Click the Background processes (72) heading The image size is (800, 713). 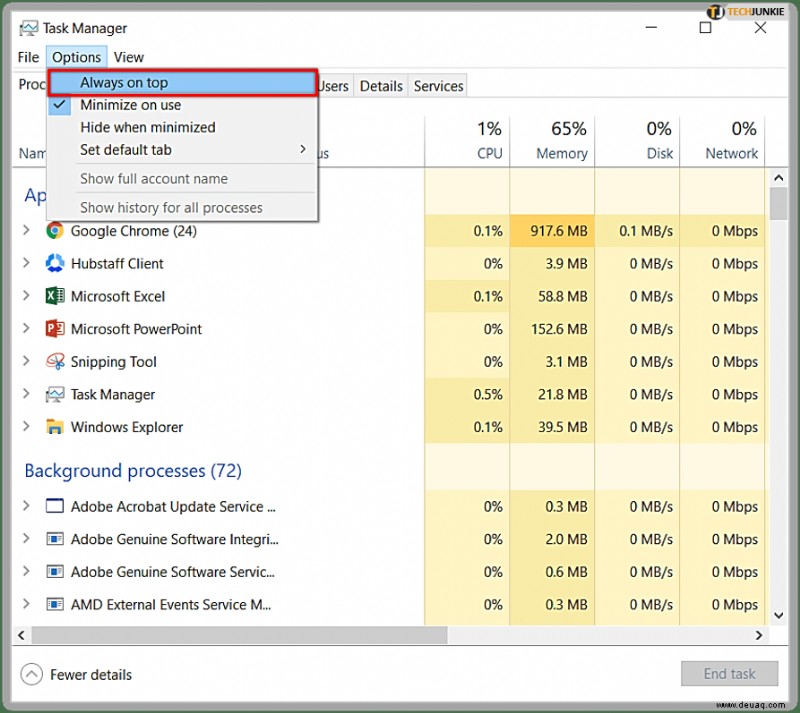133,471
